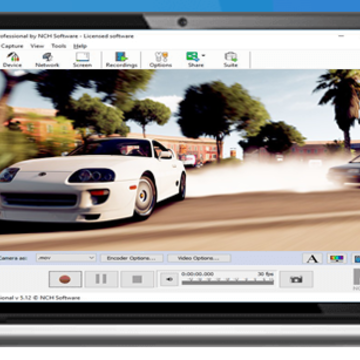
Task: Open the Options toolbar button
Action: pyautogui.click(x=161, y=60)
